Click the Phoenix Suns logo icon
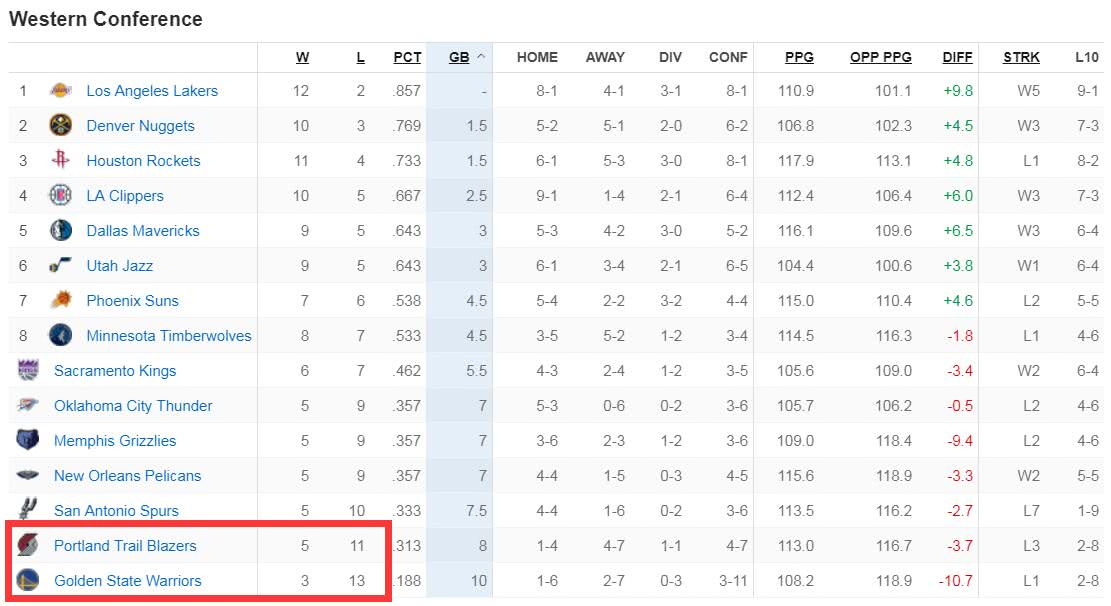This screenshot has width=1111, height=606. 61,300
